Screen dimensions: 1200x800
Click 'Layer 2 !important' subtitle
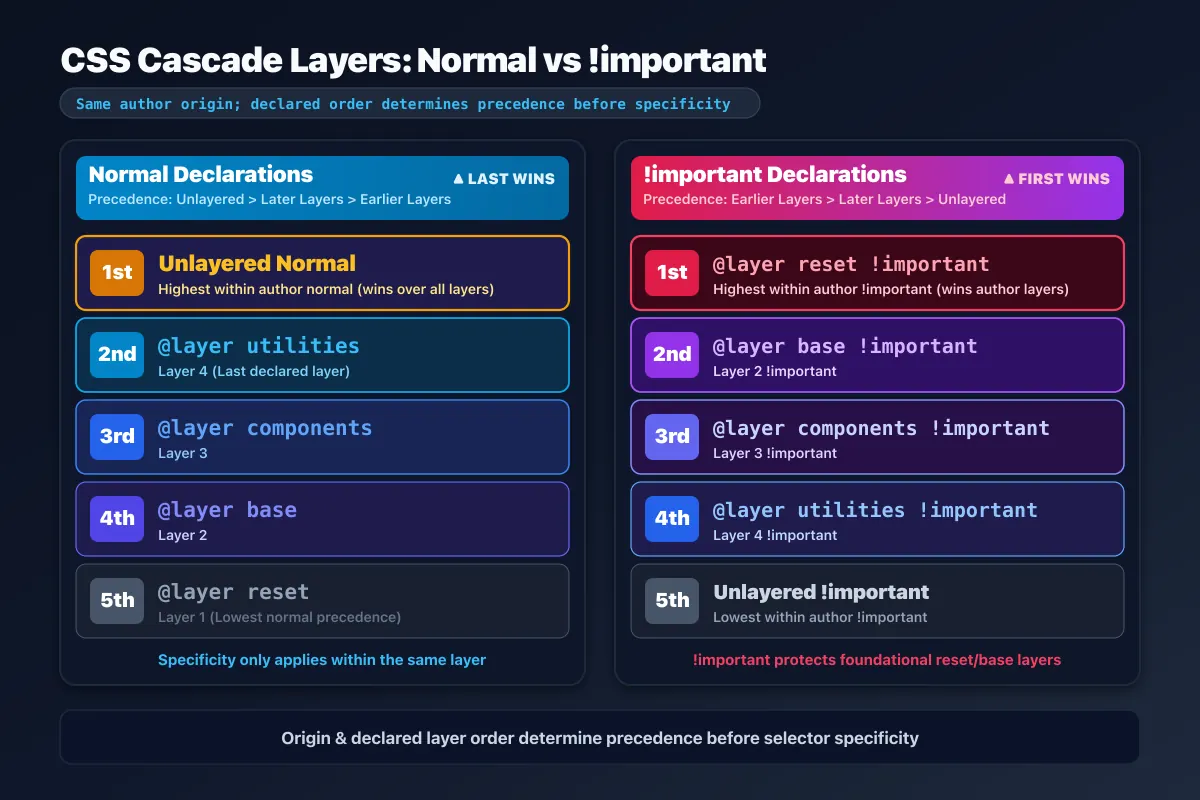(775, 371)
